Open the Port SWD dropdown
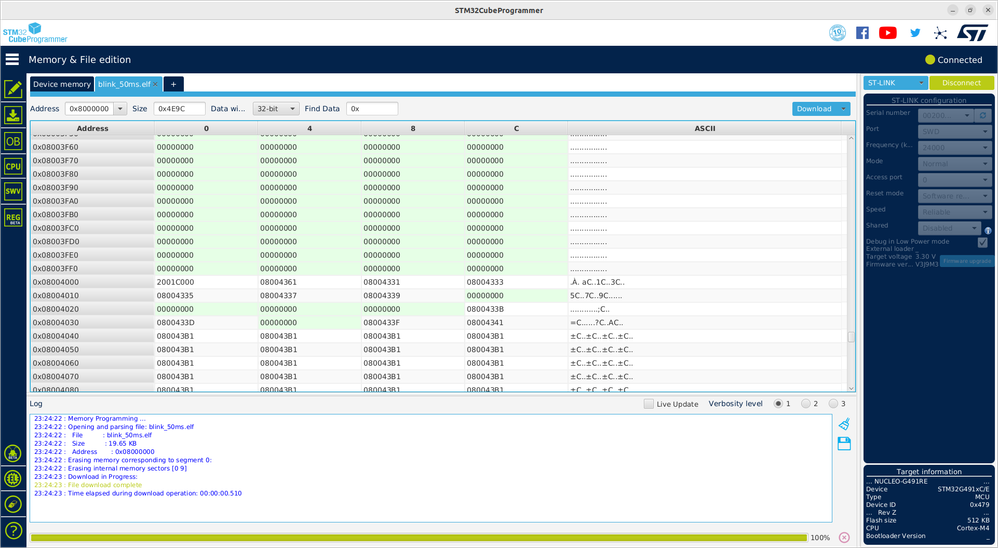Image resolution: width=998 pixels, height=548 pixels. tap(955, 132)
